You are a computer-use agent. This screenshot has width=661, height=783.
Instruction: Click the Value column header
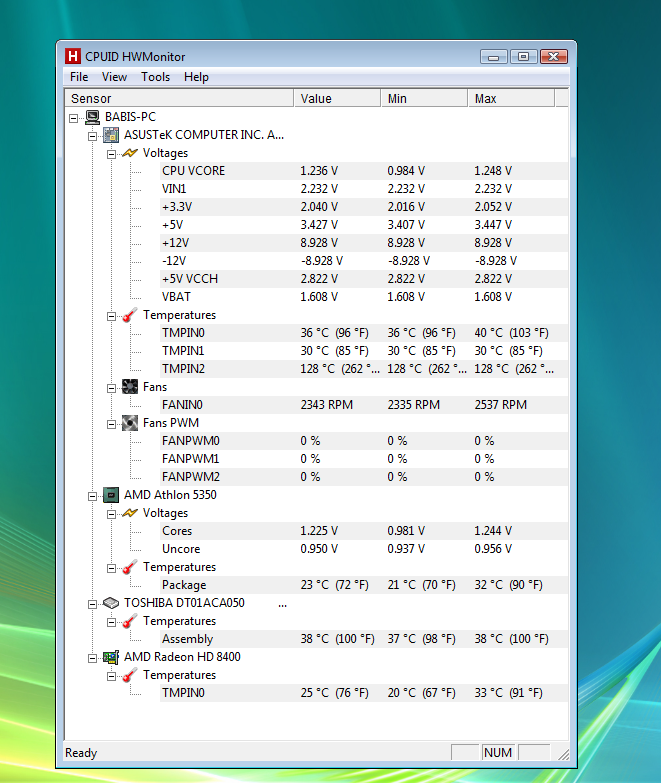337,98
